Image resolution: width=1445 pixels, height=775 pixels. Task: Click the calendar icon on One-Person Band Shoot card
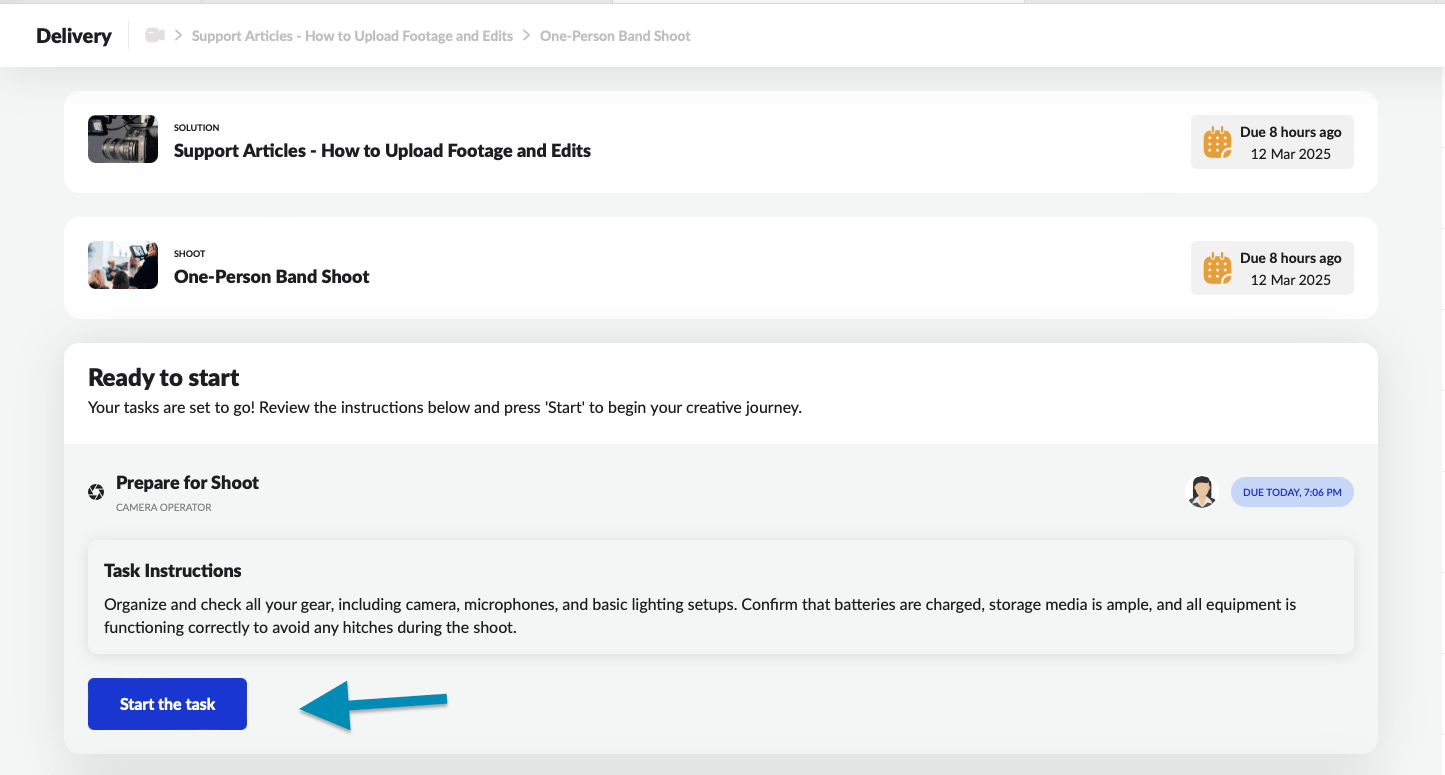1216,269
